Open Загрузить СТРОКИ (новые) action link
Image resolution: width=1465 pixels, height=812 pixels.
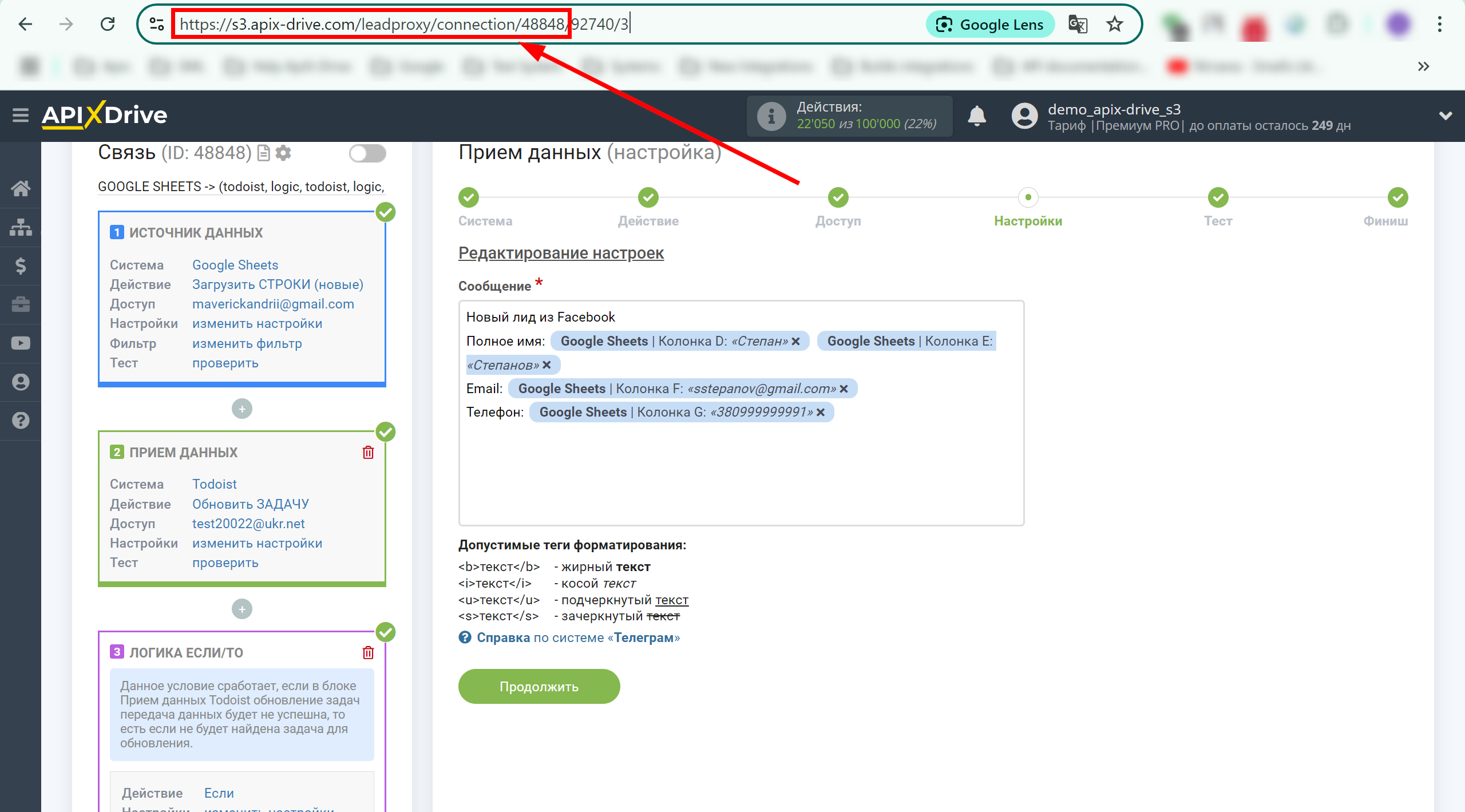click(278, 284)
